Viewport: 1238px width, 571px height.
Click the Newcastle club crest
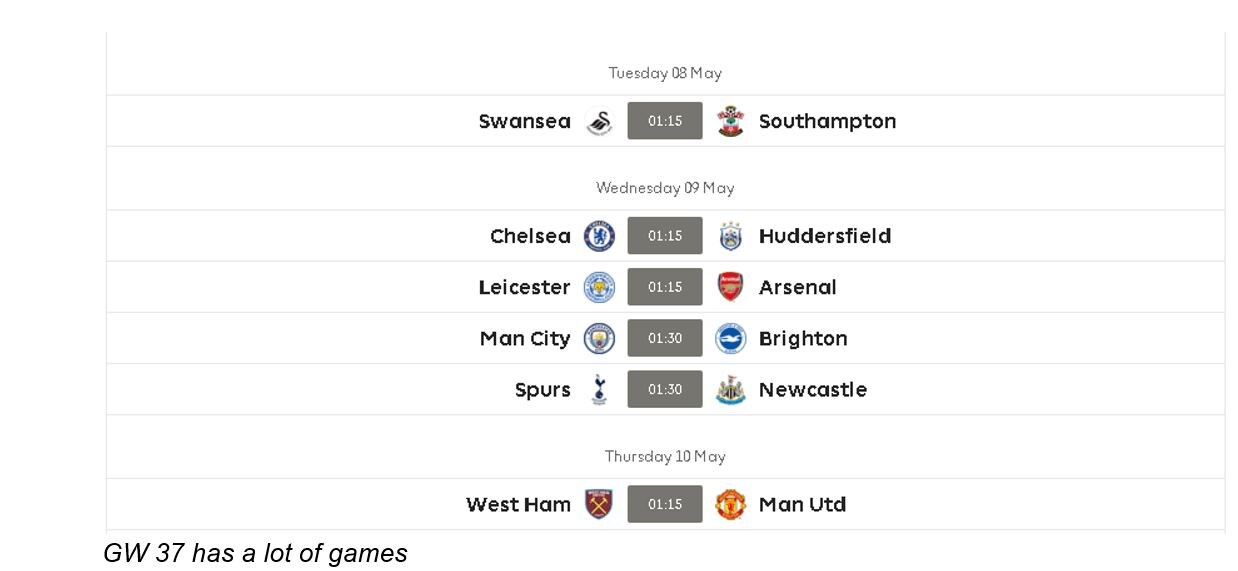(x=730, y=389)
